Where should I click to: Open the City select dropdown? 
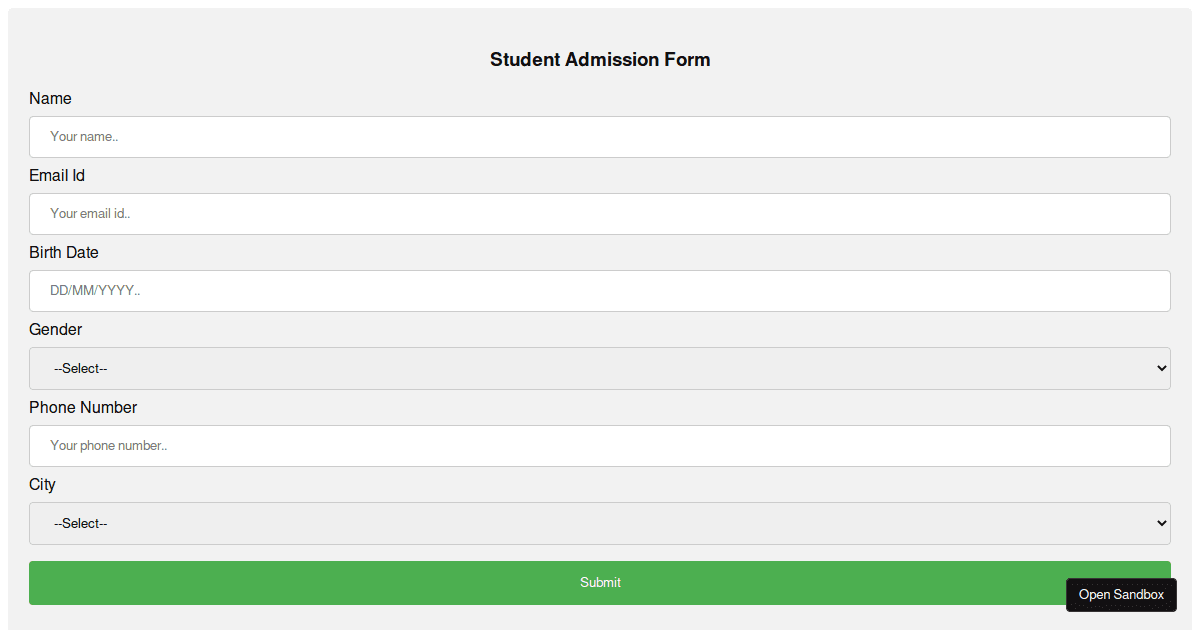(600, 524)
